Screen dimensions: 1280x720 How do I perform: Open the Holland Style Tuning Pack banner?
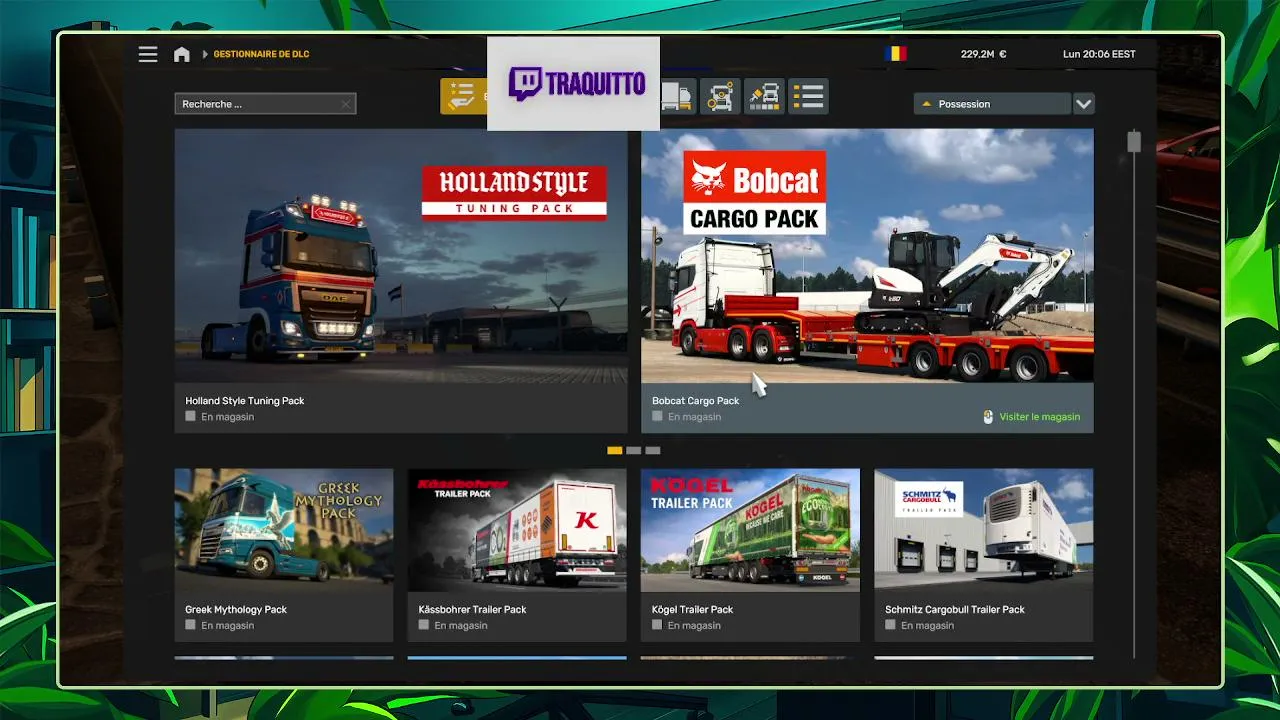click(401, 255)
